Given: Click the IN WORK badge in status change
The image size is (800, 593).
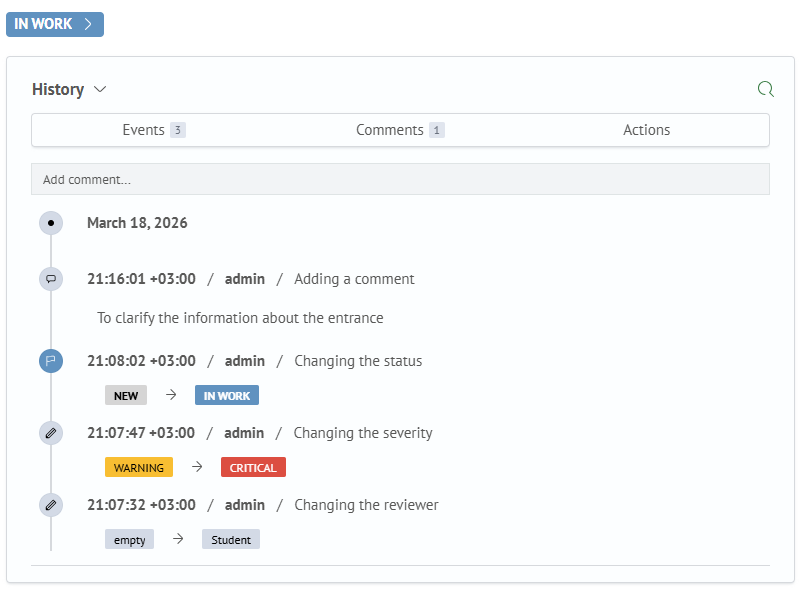Looking at the screenshot, I should click(227, 396).
